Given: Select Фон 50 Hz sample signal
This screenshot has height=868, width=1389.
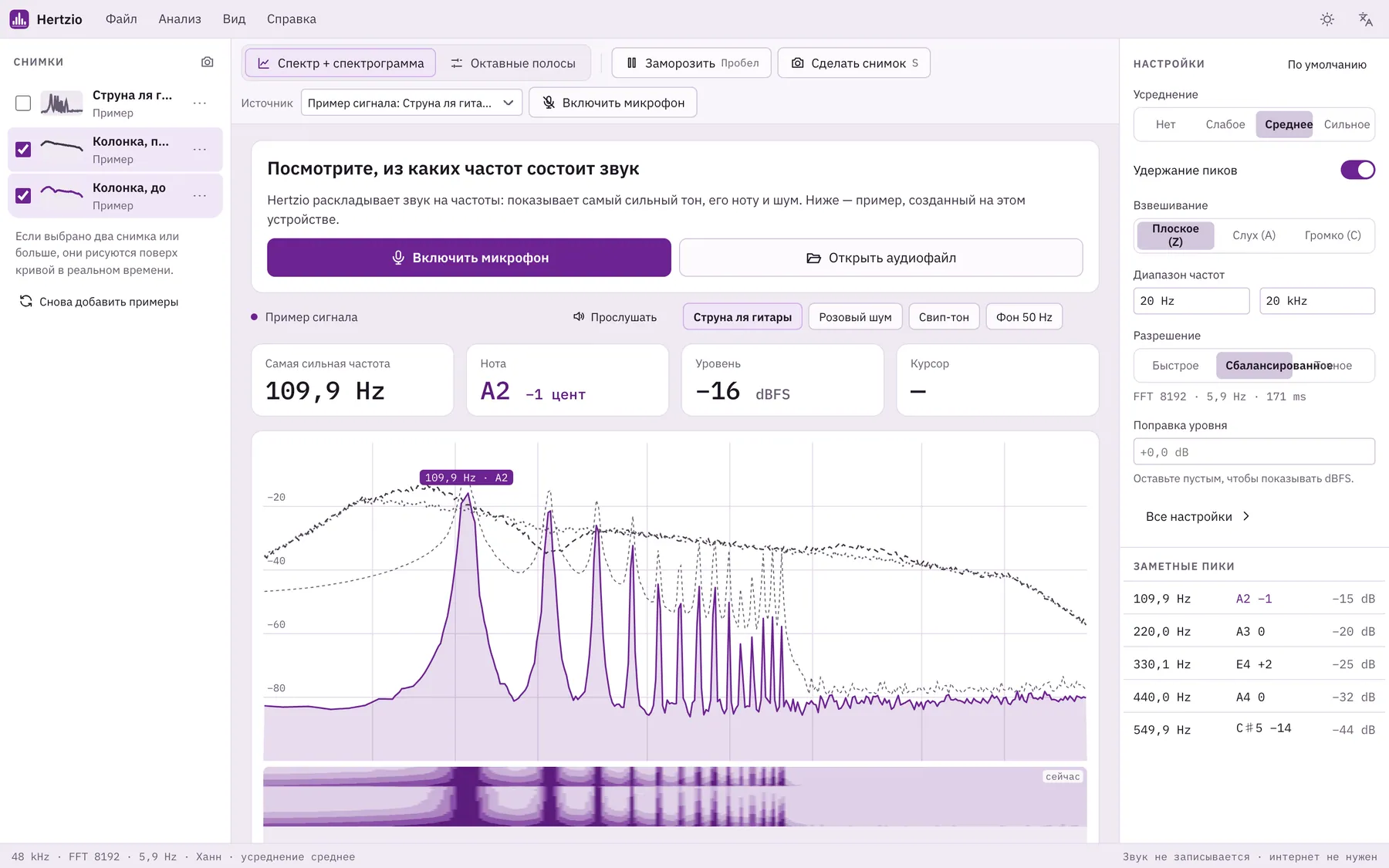Looking at the screenshot, I should [1024, 317].
